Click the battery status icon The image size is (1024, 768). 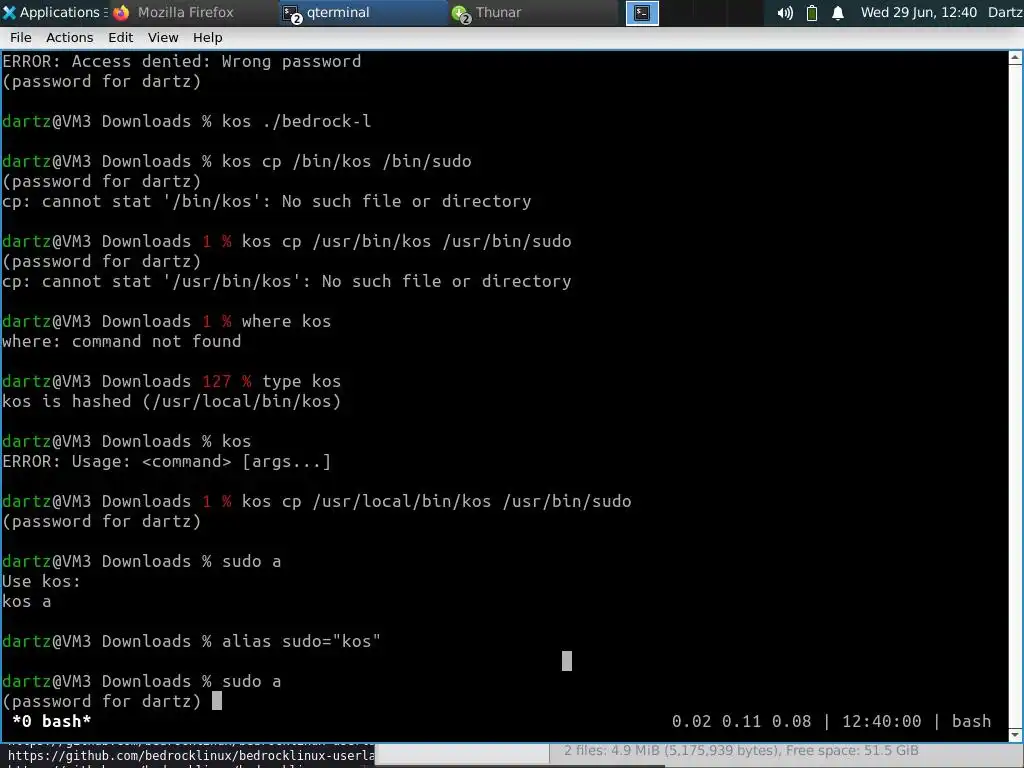[812, 13]
